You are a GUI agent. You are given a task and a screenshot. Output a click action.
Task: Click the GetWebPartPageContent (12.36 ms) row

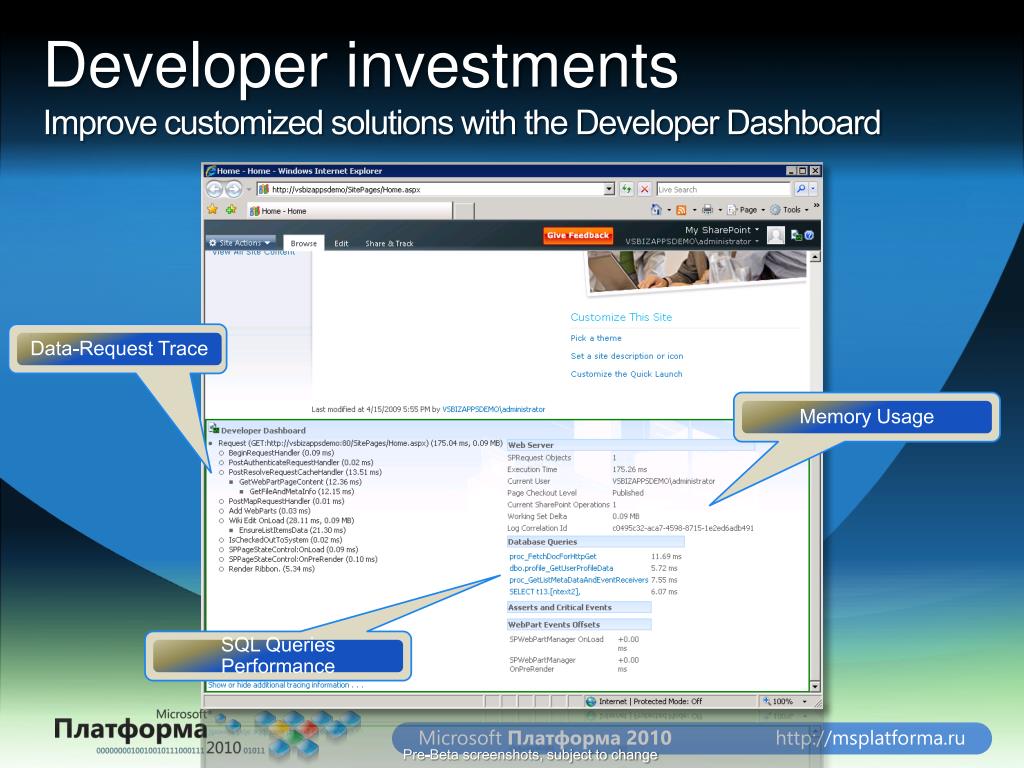pyautogui.click(x=300, y=482)
